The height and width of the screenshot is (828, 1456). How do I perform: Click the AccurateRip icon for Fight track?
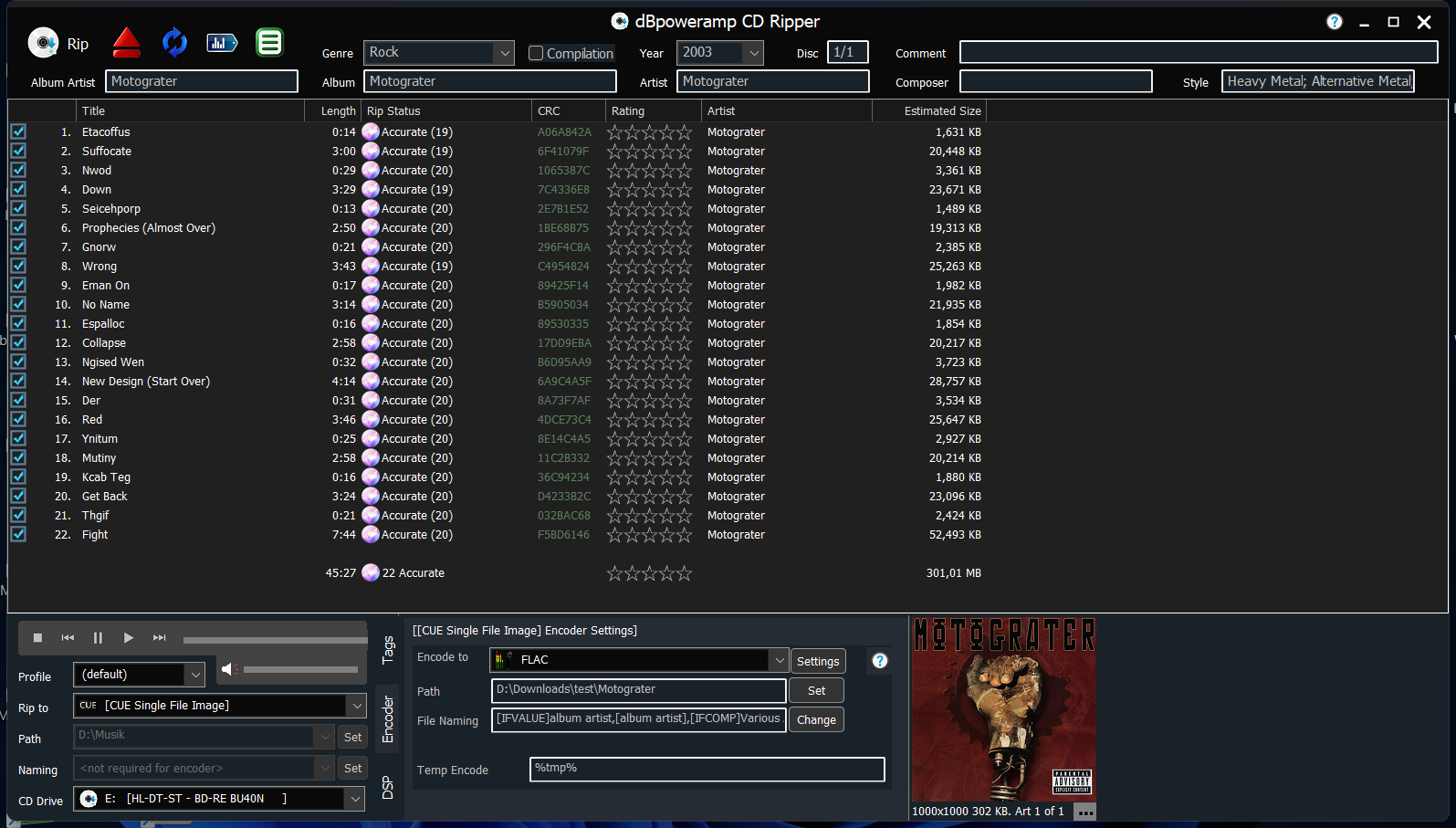coord(371,534)
